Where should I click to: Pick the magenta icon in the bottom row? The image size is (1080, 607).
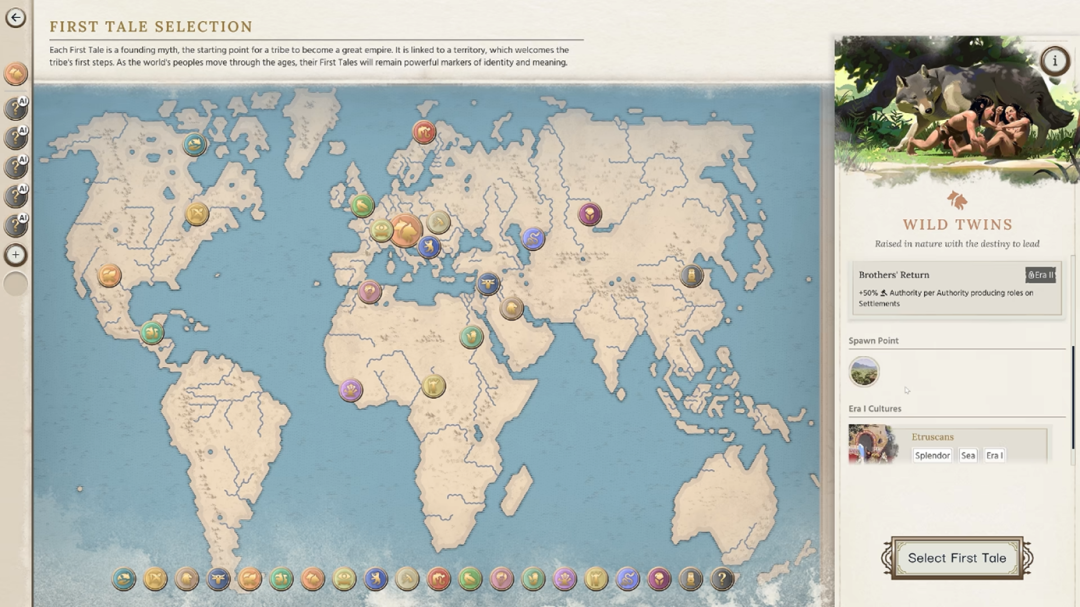tap(659, 579)
